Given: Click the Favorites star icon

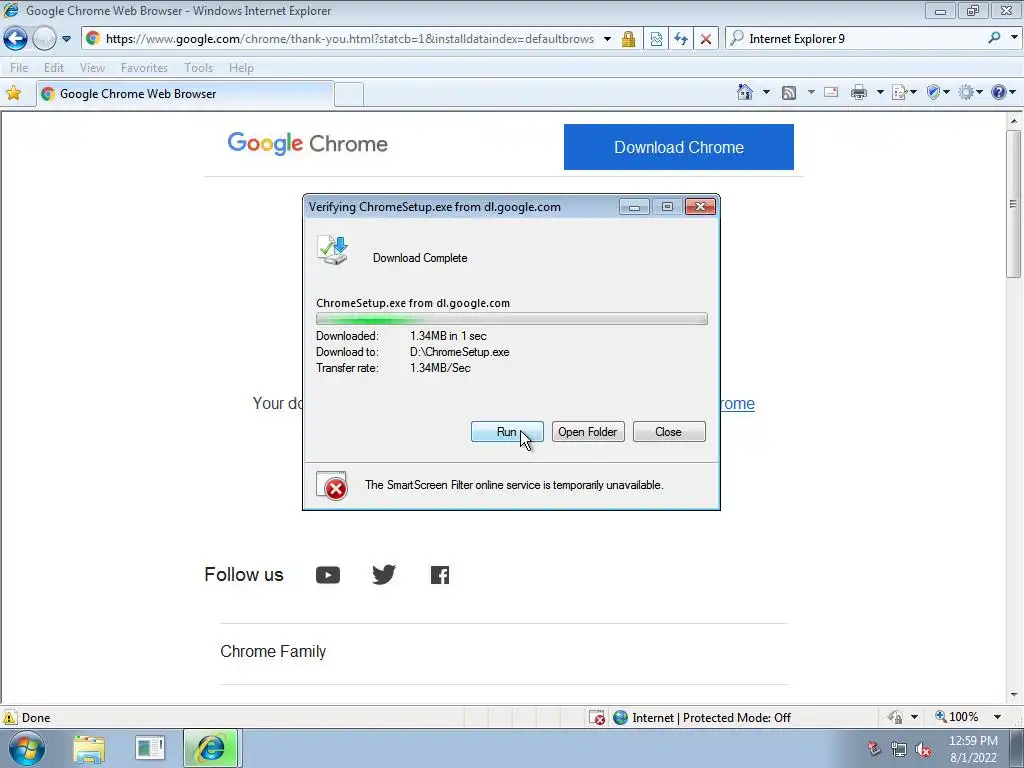Looking at the screenshot, I should tap(13, 93).
